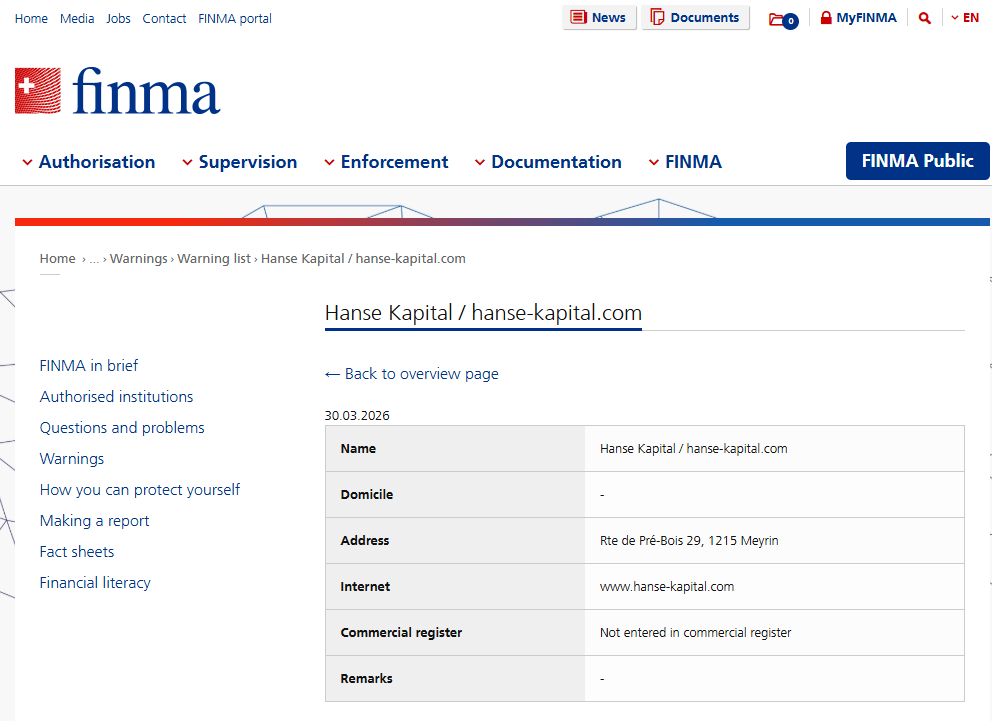The image size is (992, 721).
Task: Open the Jobs link
Action: click(x=118, y=19)
